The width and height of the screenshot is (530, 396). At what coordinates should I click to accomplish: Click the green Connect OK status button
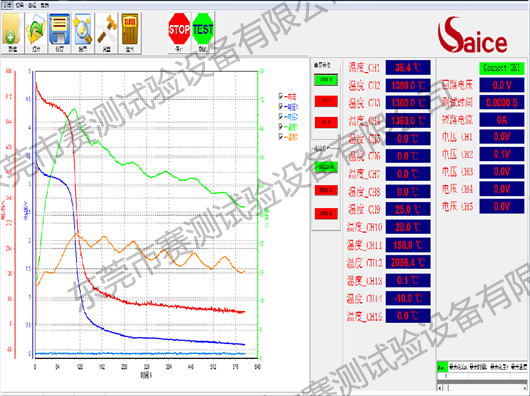coord(502,68)
